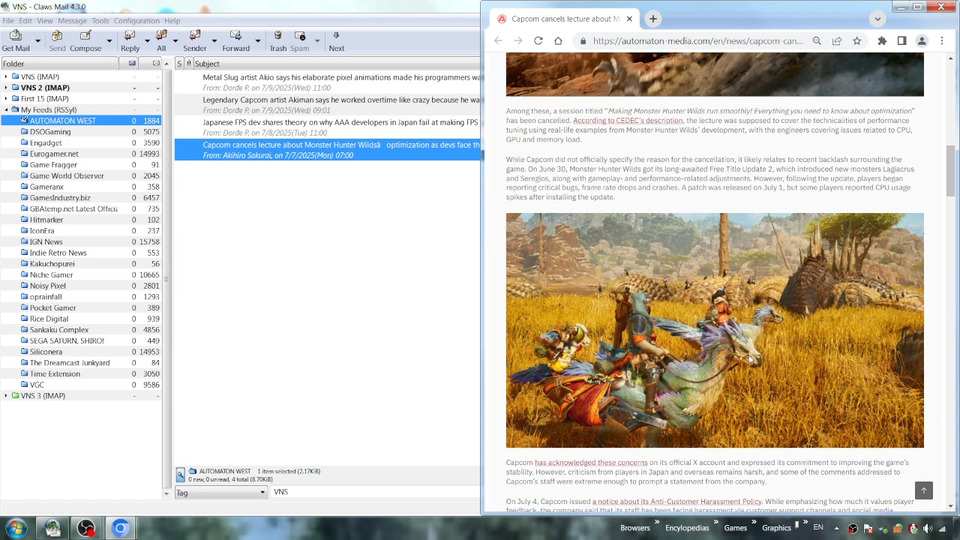Expand the VNS 3 (IMAP) account
The image size is (960, 540).
[x=6, y=396]
